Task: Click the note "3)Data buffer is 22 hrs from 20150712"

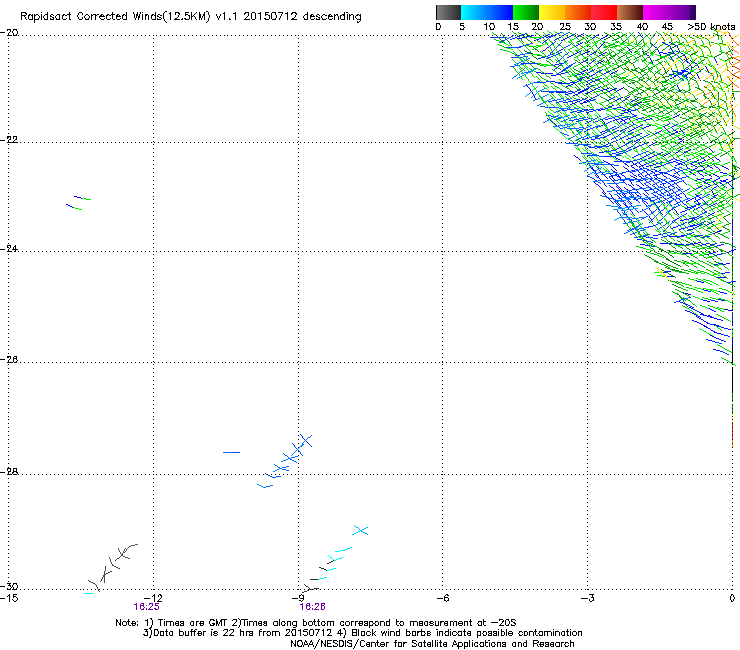Action: [x=237, y=633]
